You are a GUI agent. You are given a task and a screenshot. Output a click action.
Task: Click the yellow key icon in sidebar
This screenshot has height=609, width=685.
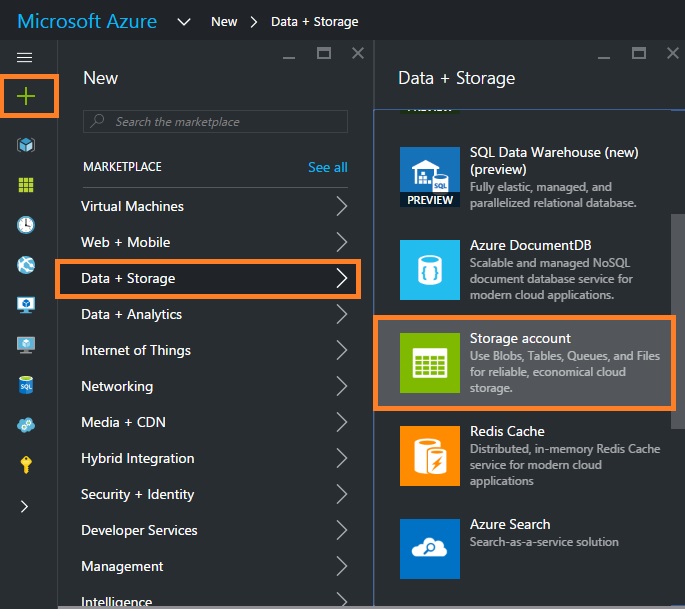(26, 464)
